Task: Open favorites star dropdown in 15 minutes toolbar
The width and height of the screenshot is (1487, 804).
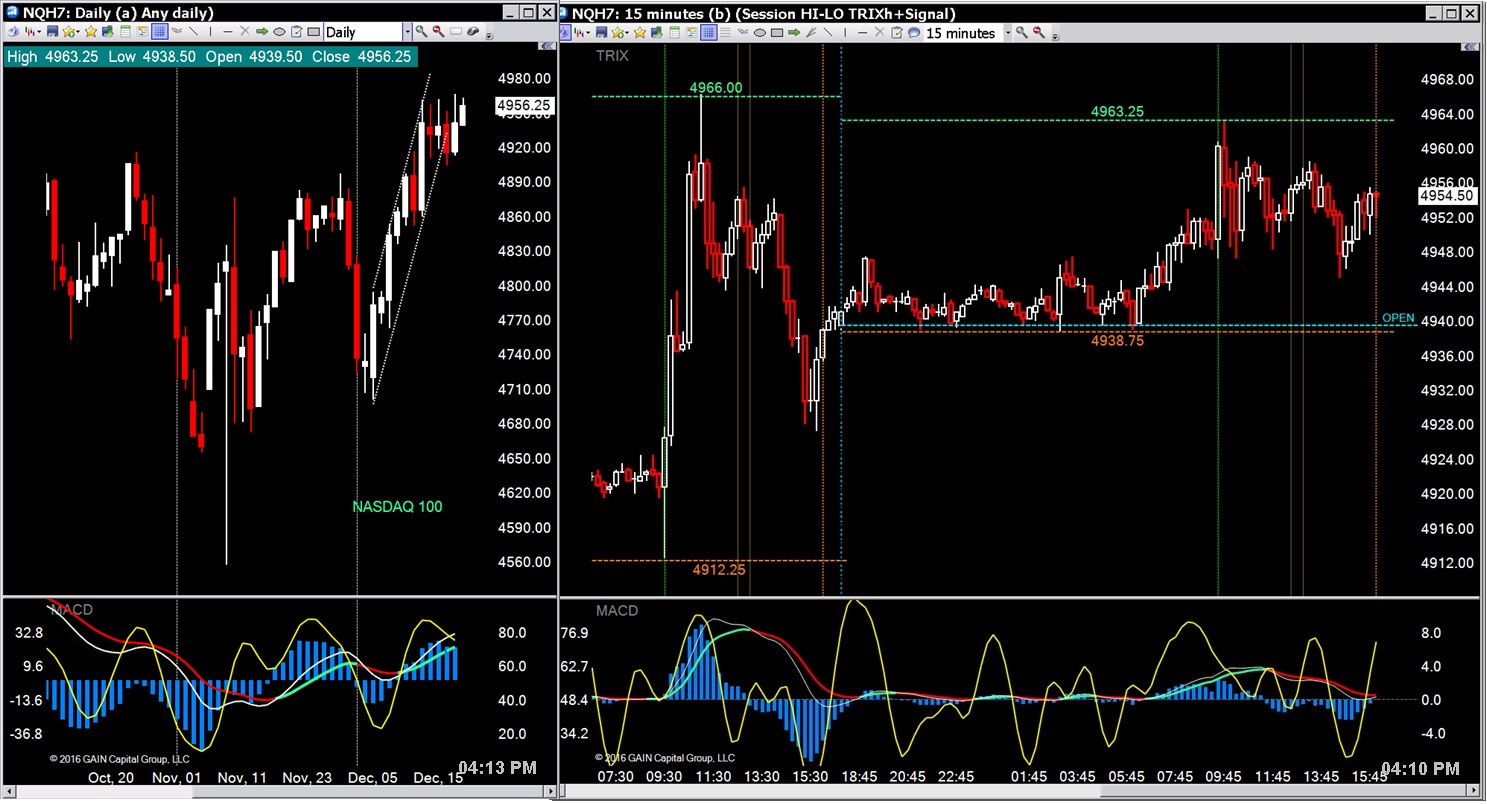Action: pos(627,32)
